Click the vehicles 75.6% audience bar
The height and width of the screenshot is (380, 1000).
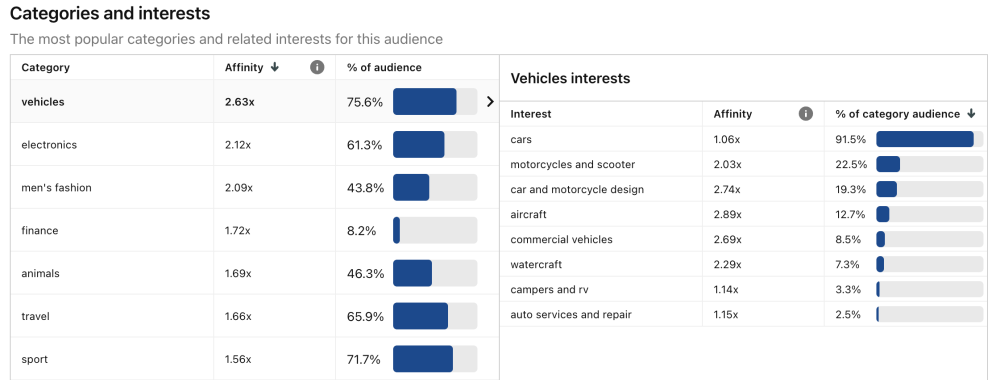point(435,101)
